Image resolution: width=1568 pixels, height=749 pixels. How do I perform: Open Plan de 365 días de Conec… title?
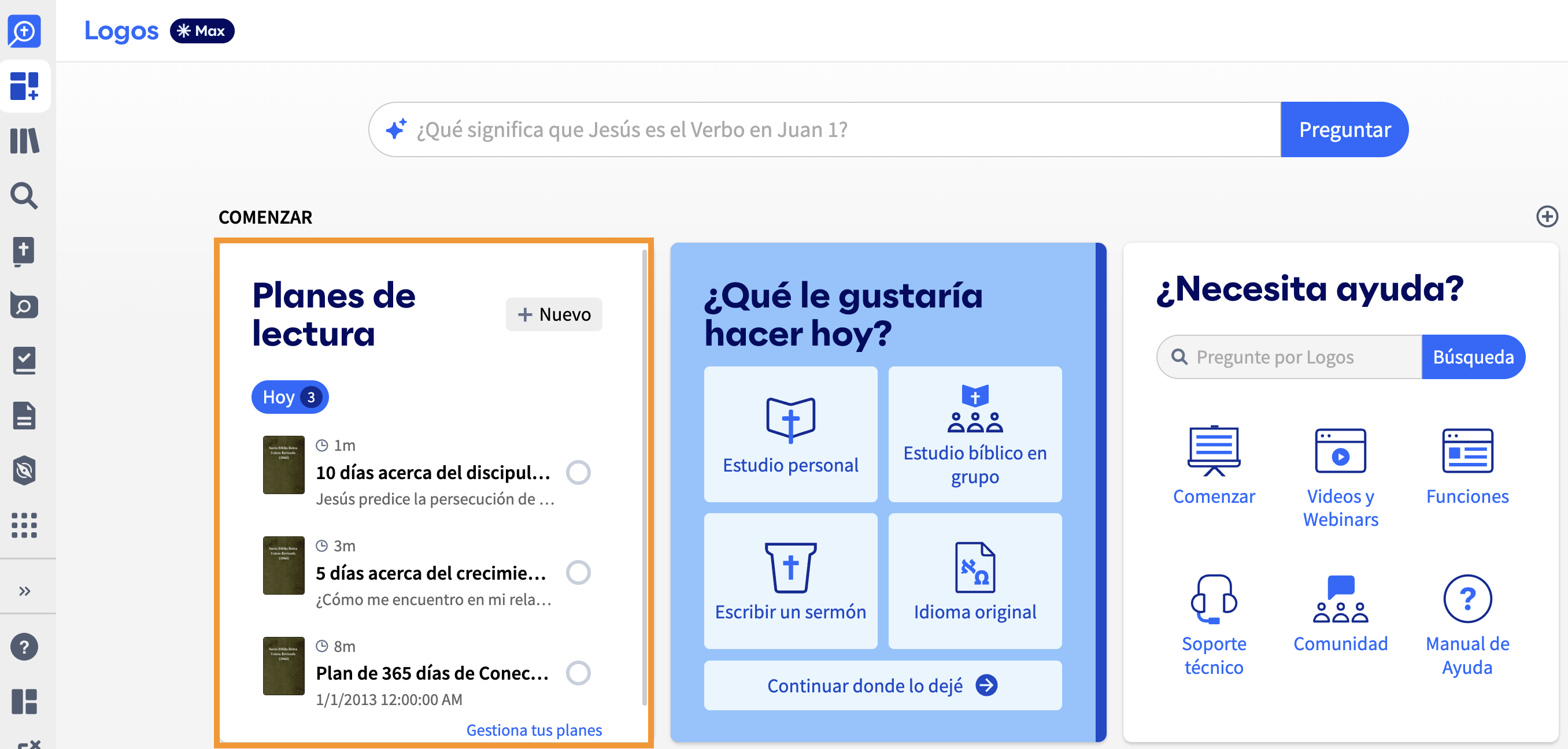pos(432,673)
